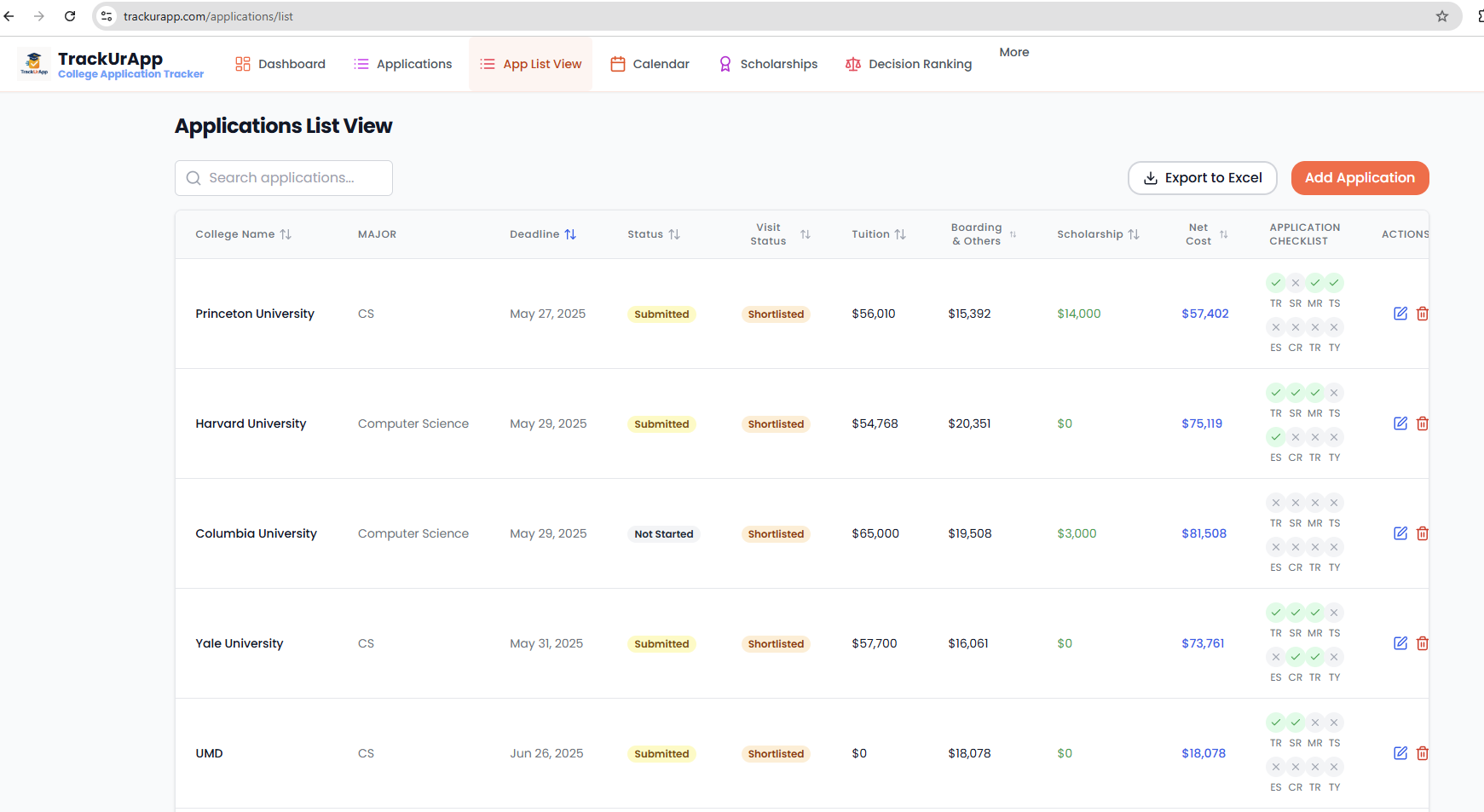Screen dimensions: 1484x812
Task: Sort table by Net Cost
Action: point(1206,234)
